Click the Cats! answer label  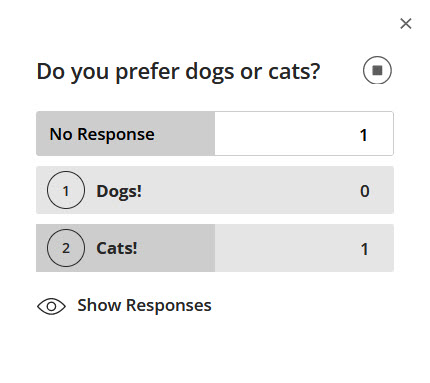point(117,248)
